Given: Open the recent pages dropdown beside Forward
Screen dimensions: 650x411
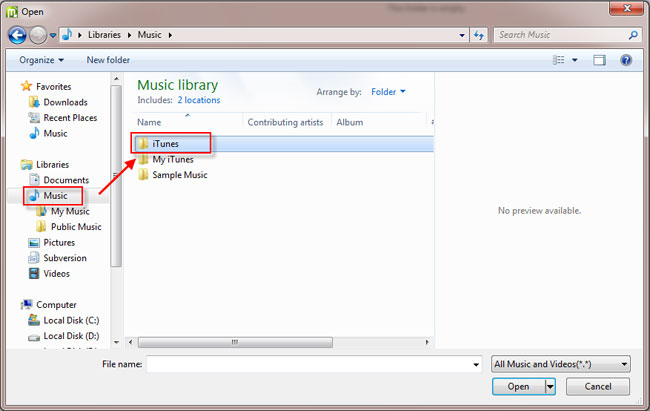Looking at the screenshot, I should click(53, 35).
